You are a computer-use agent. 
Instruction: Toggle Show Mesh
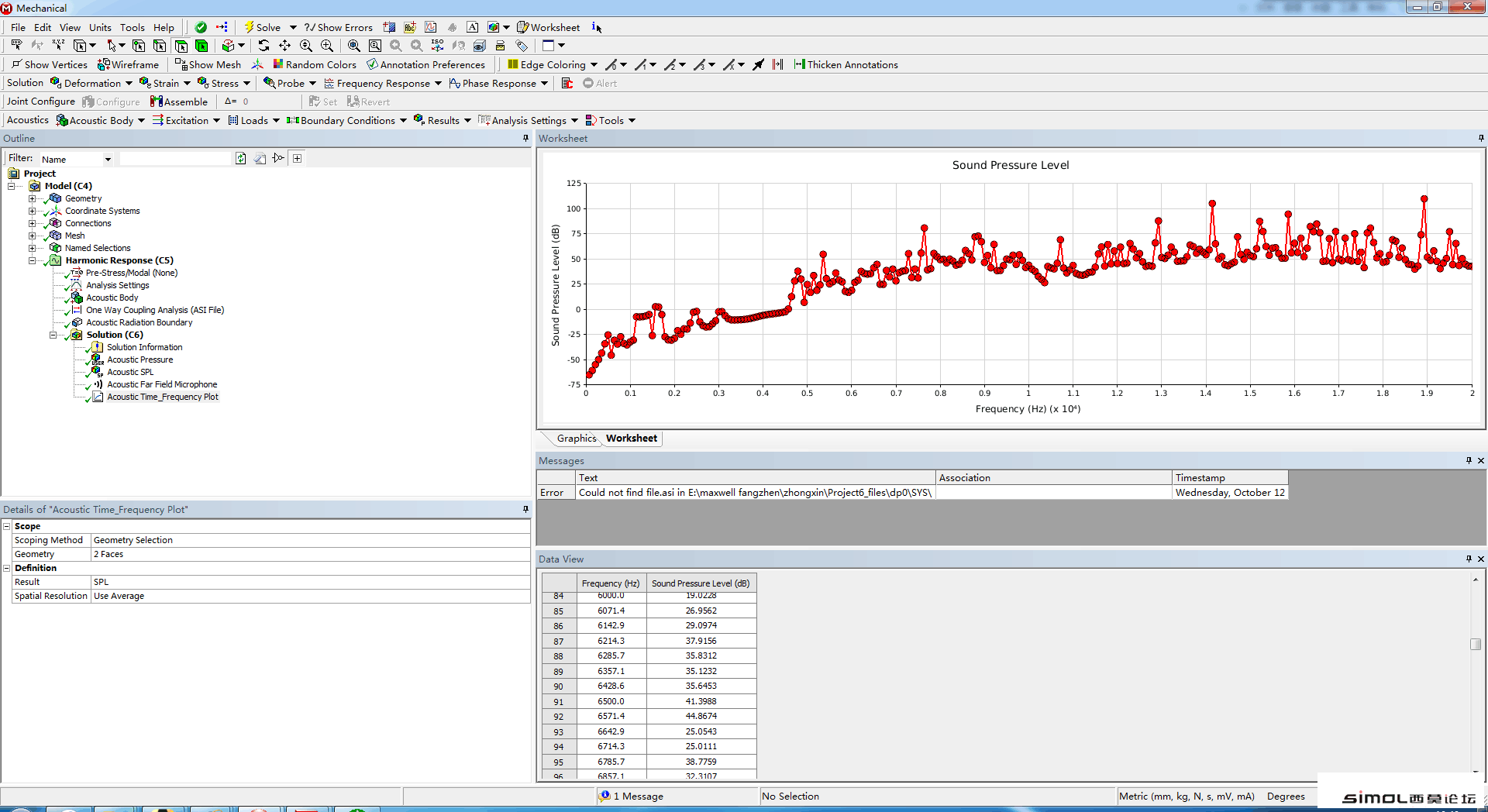208,64
